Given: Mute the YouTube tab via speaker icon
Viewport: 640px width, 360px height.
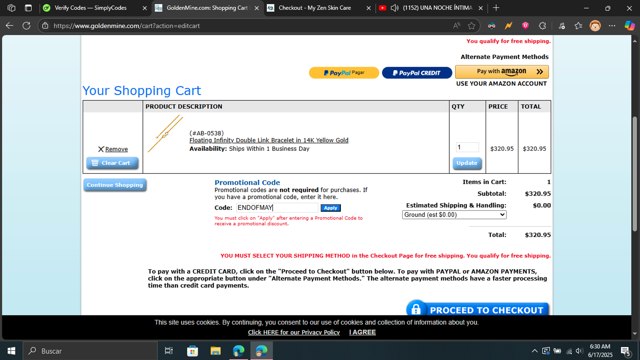Looking at the screenshot, I should [x=394, y=8].
